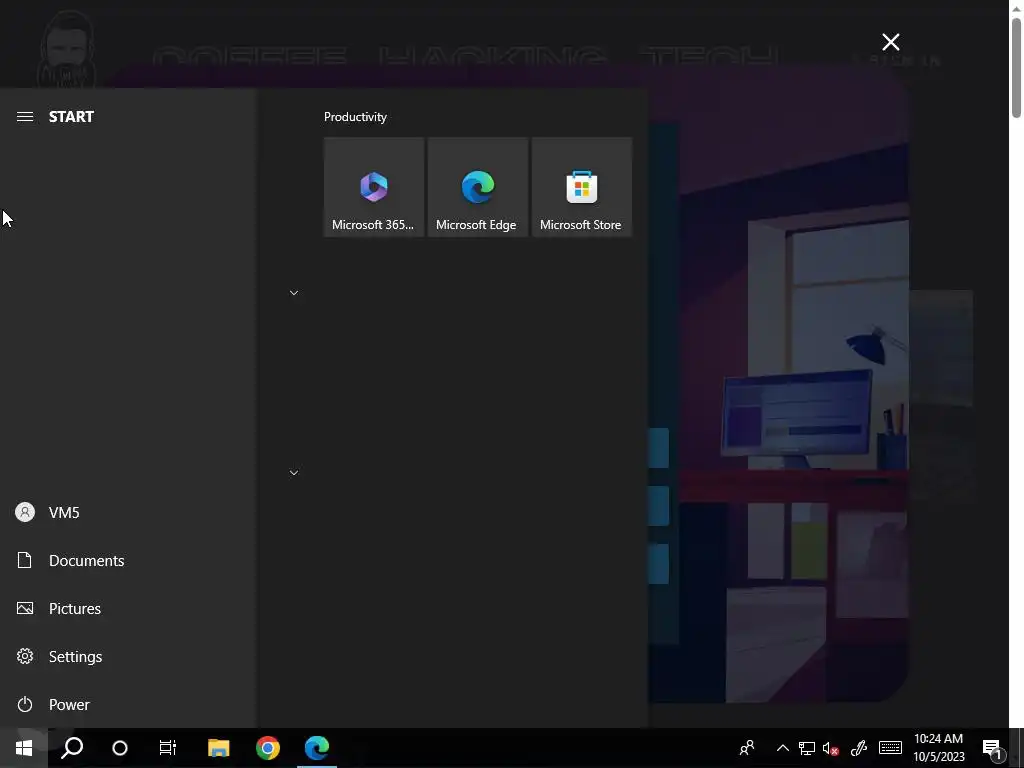Open the Power options menu
Viewport: 1024px width, 768px height.
click(127, 705)
